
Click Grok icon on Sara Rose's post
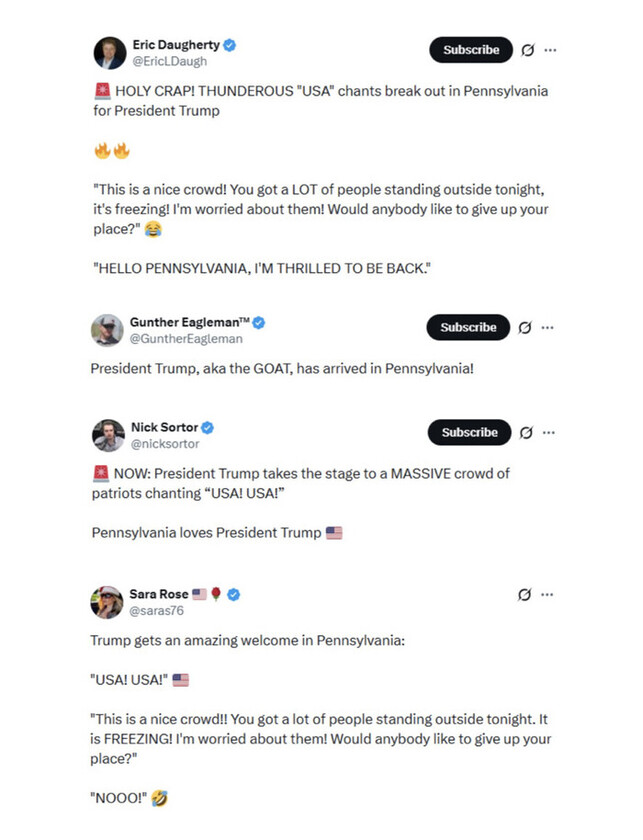[x=525, y=594]
